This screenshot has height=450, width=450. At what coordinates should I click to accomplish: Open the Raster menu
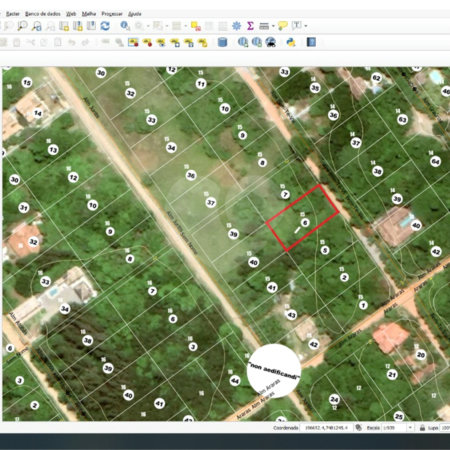[13, 14]
